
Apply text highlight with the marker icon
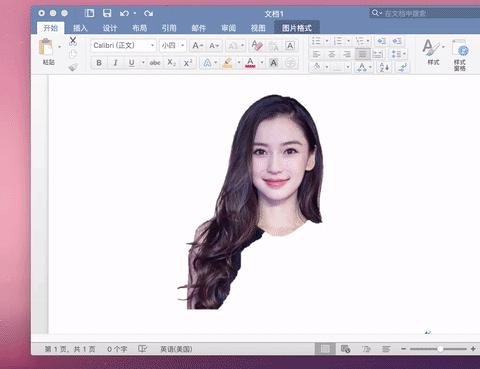click(x=227, y=63)
